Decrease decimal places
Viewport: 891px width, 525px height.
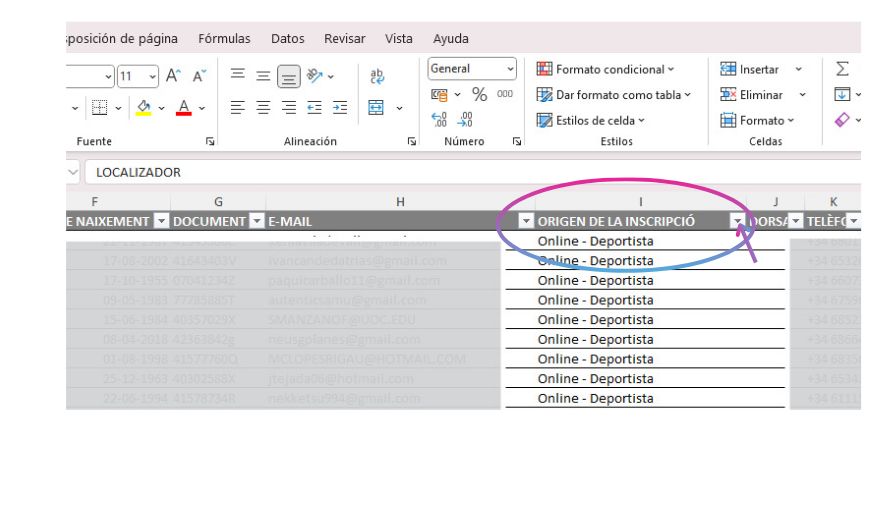[465, 119]
